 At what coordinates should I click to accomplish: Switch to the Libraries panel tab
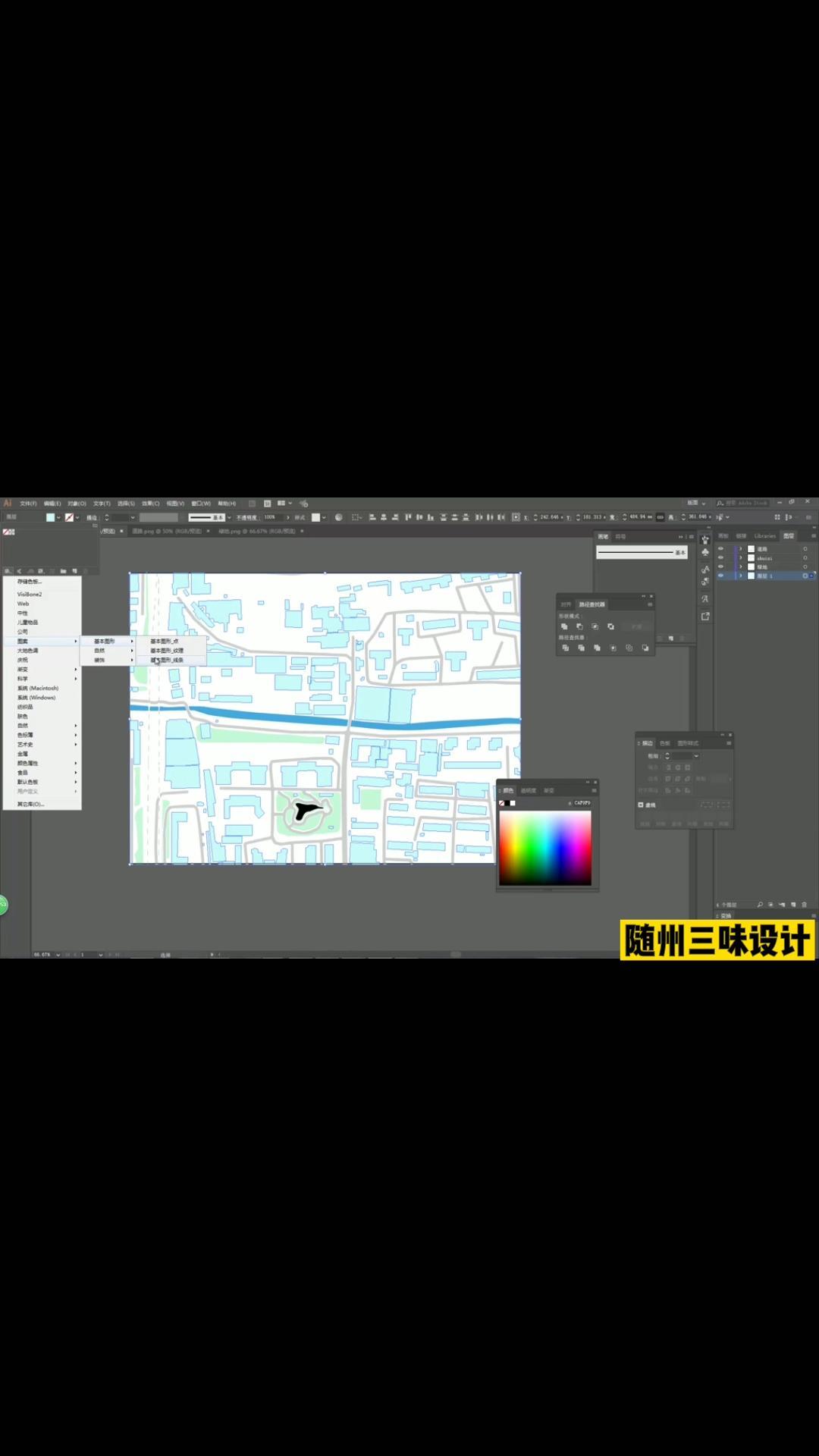tap(764, 536)
